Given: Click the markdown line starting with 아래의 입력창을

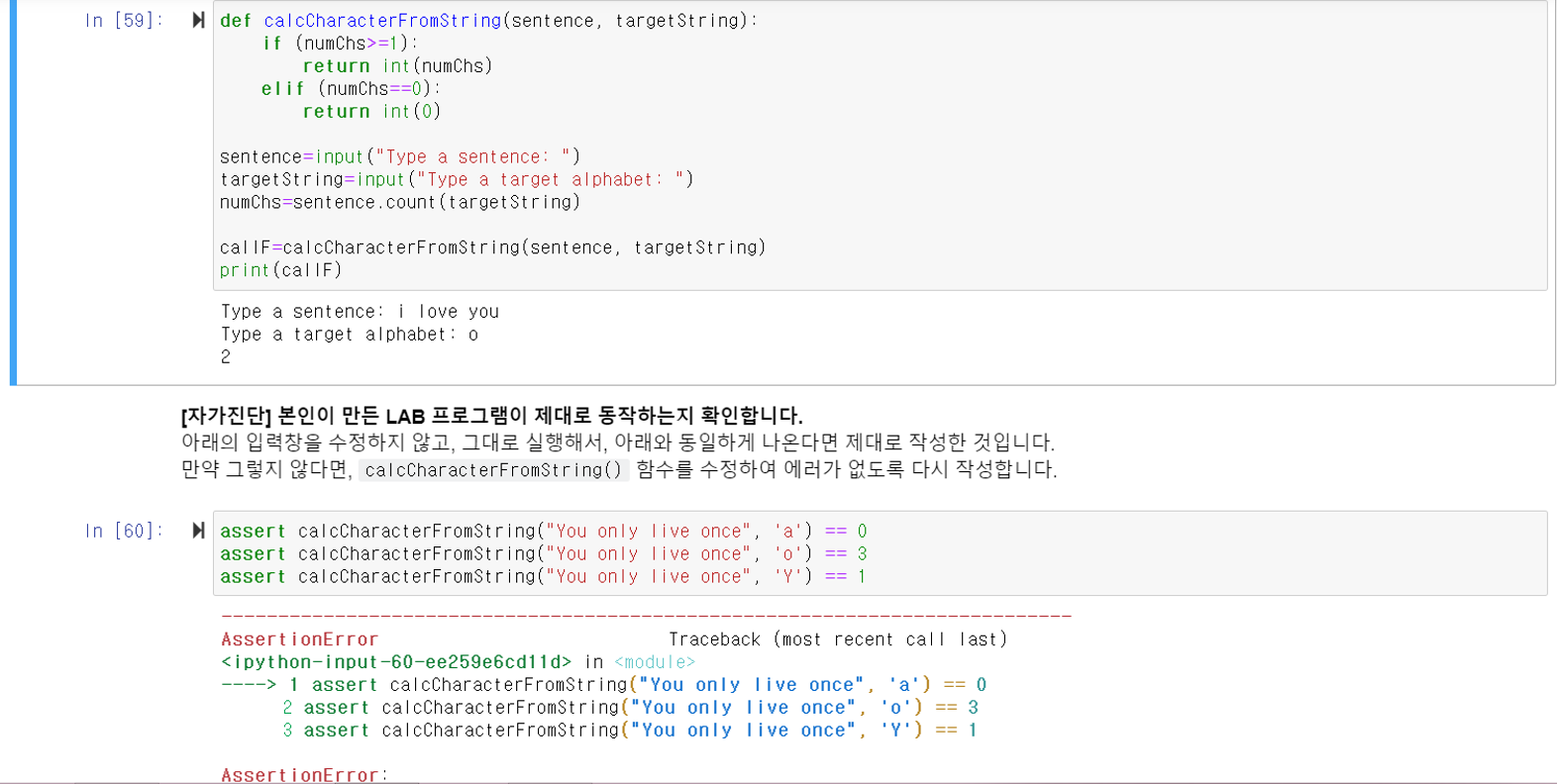Looking at the screenshot, I should (617, 441).
